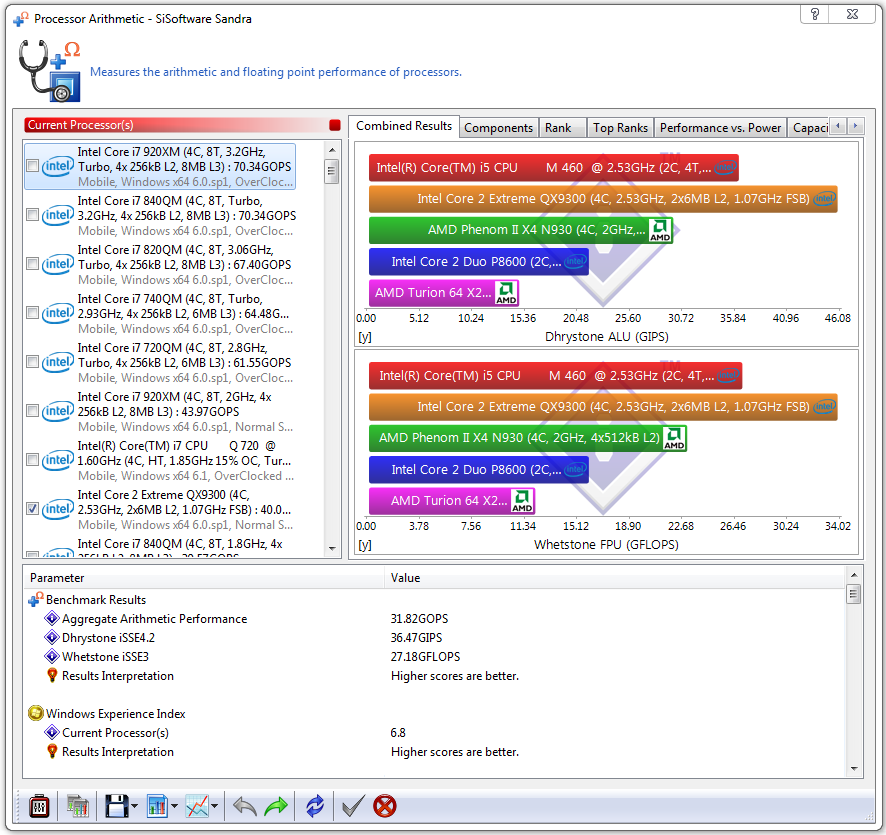Open the save icon dropdown arrow
The height and width of the screenshot is (835, 886).
(134, 806)
